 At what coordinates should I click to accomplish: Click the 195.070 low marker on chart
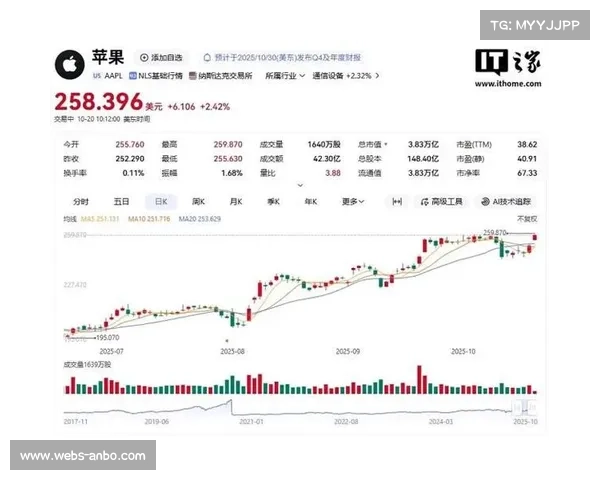(108, 338)
